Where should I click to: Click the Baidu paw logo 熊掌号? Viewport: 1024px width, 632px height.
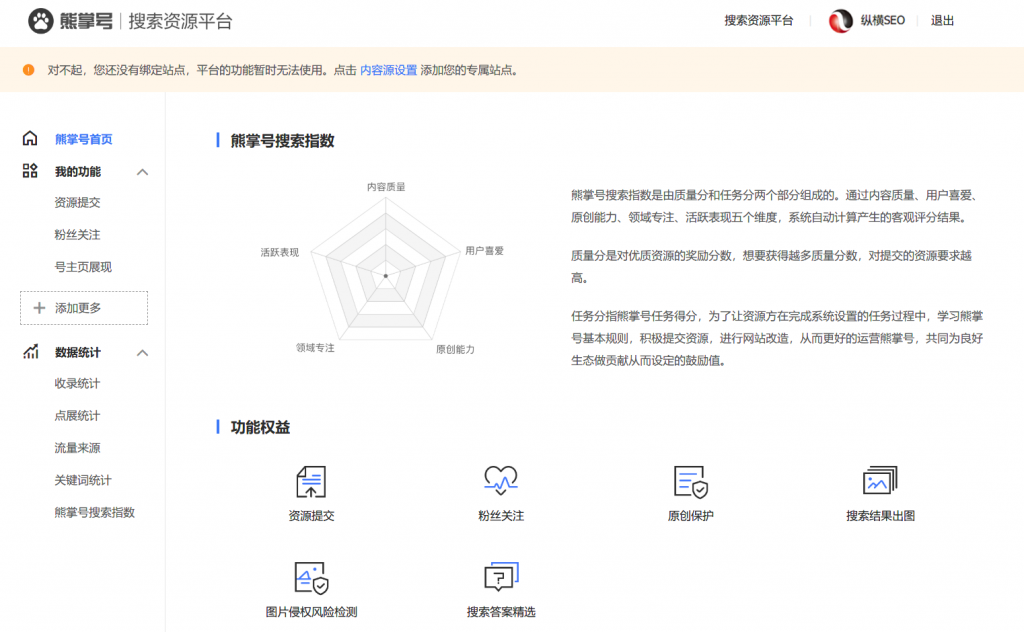pyautogui.click(x=40, y=21)
